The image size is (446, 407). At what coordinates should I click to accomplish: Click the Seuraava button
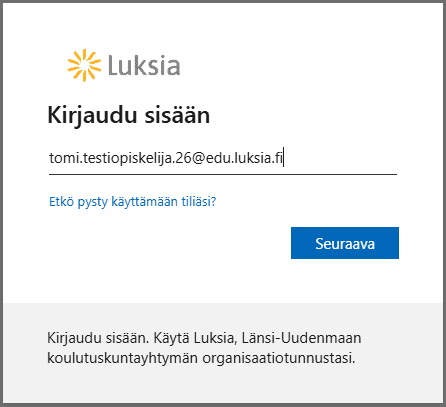345,243
